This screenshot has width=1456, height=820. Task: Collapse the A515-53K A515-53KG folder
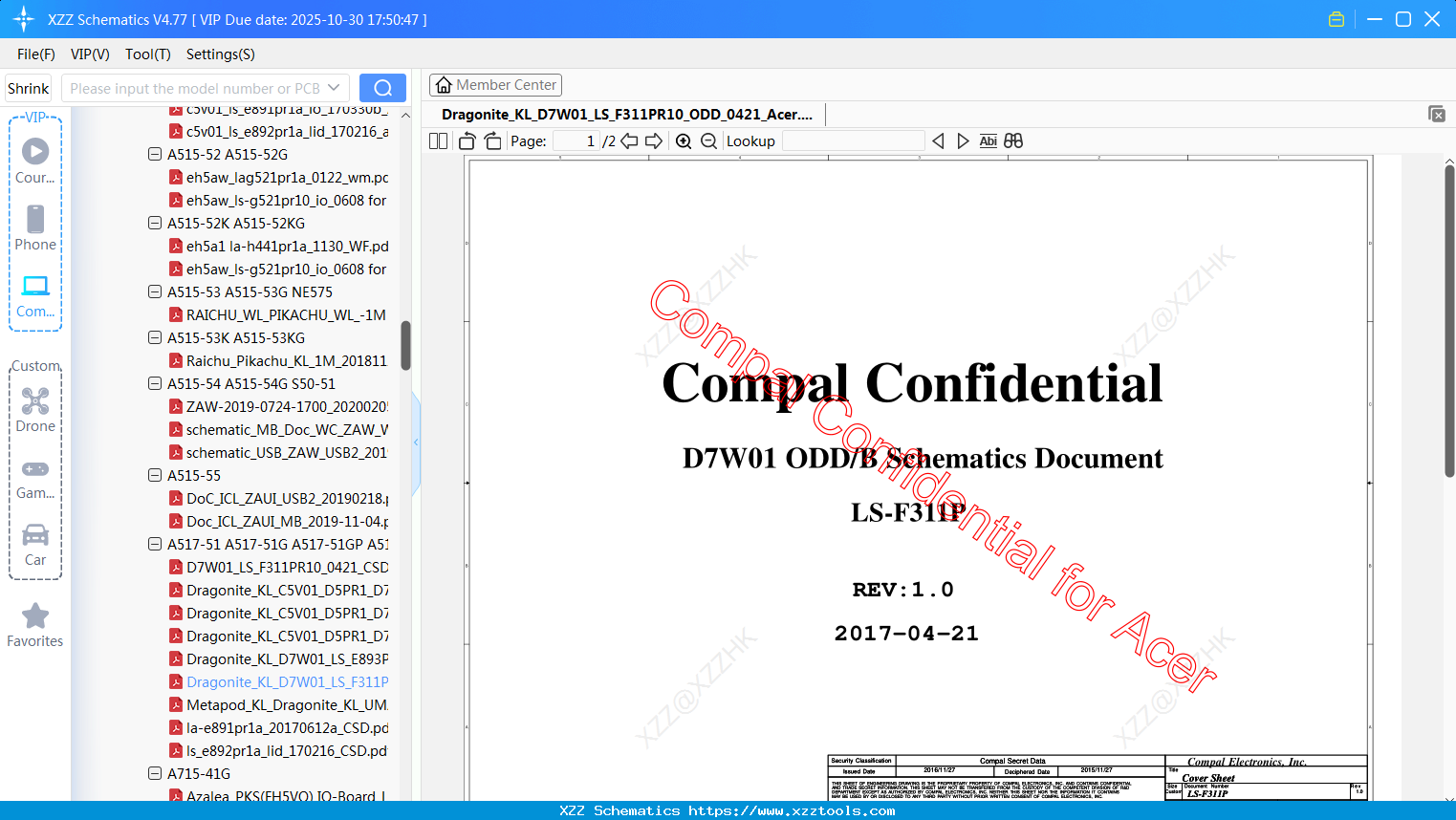155,337
